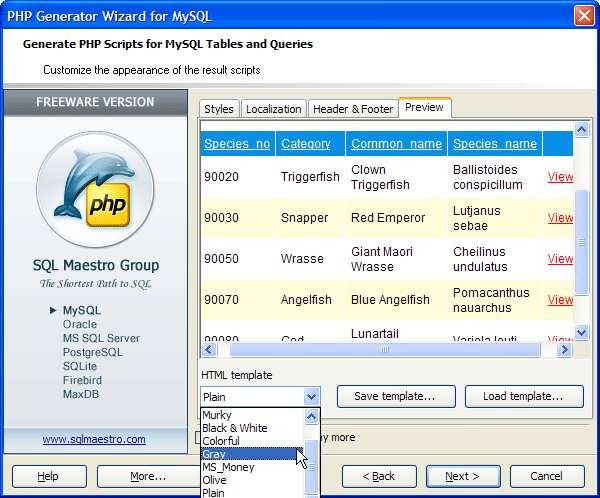
Task: Click preview vertical scrollbar down arrow
Action: tap(581, 332)
